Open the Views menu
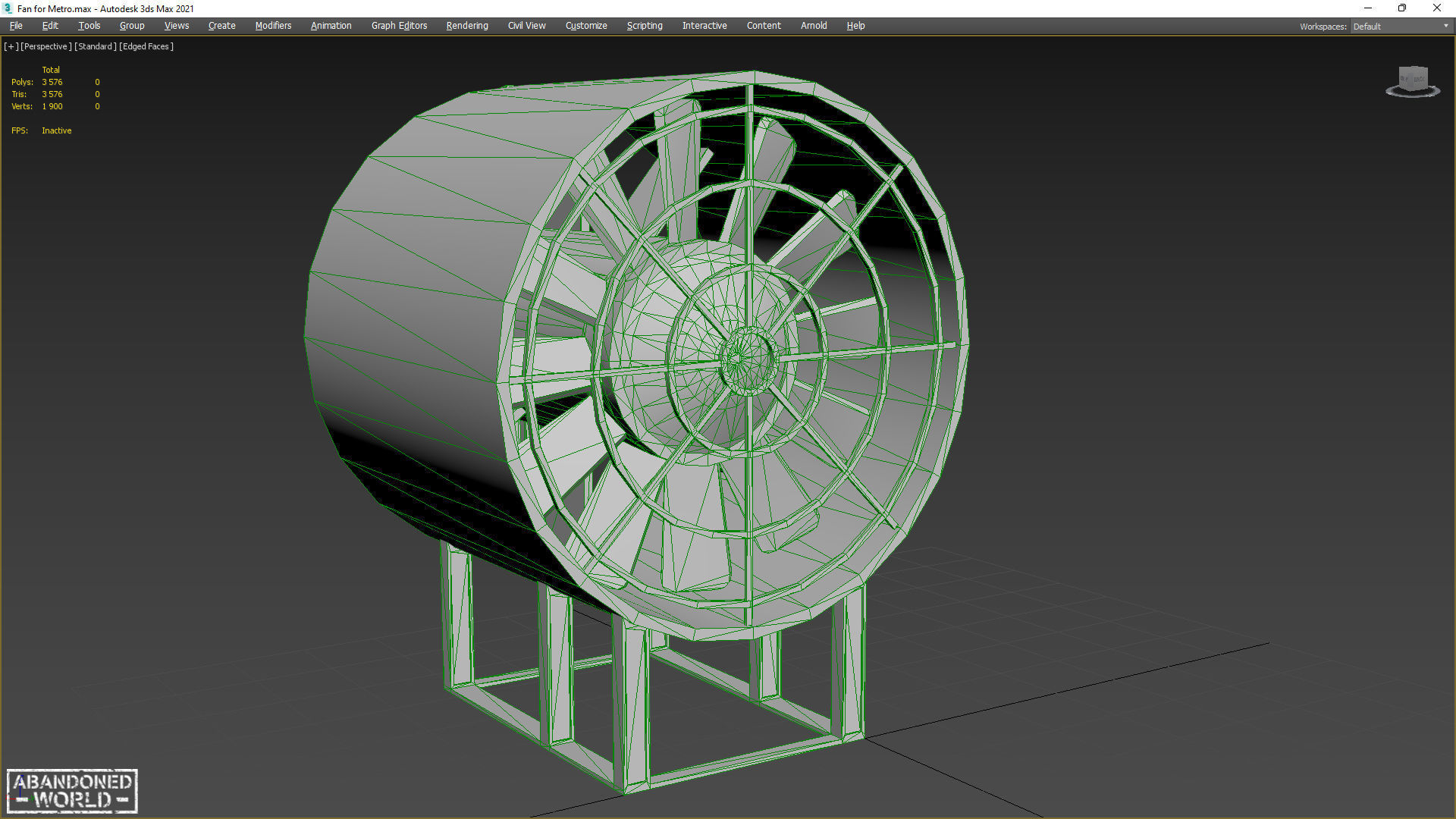This screenshot has height=819, width=1456. point(177,26)
